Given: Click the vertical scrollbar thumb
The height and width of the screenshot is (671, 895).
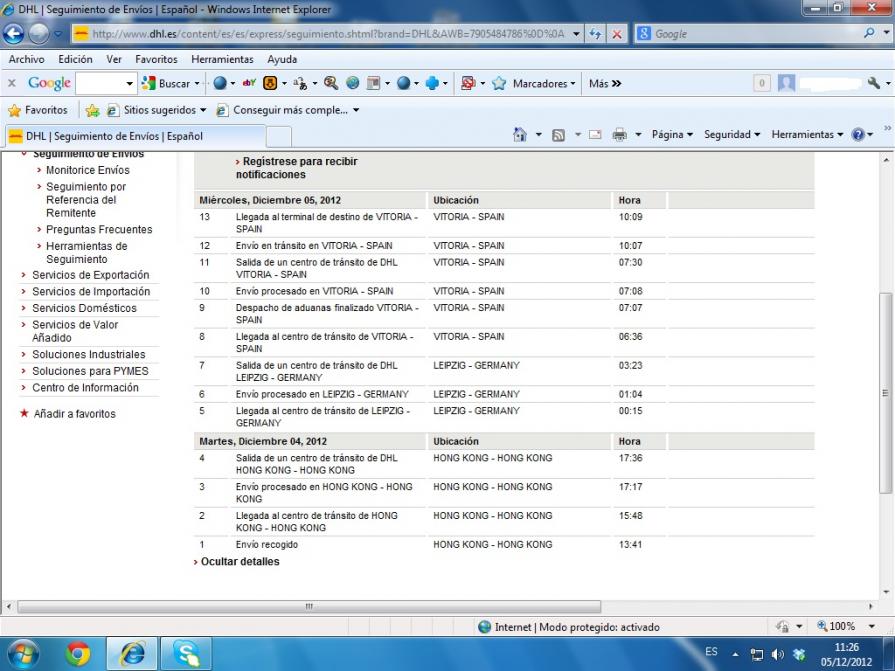Looking at the screenshot, I should pyautogui.click(x=885, y=393).
